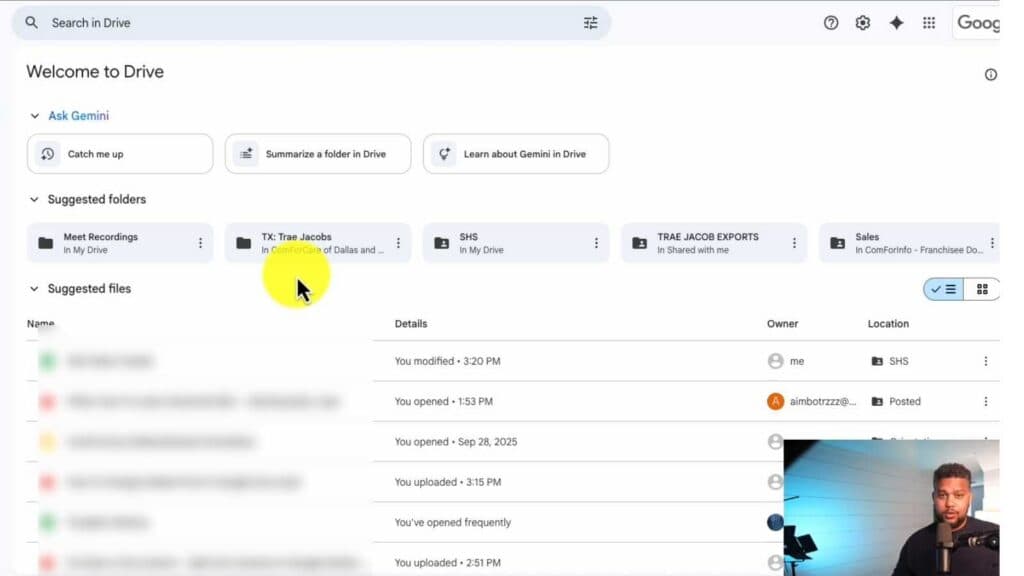Open the Ask Gemini link
This screenshot has width=1024, height=576.
(x=78, y=116)
